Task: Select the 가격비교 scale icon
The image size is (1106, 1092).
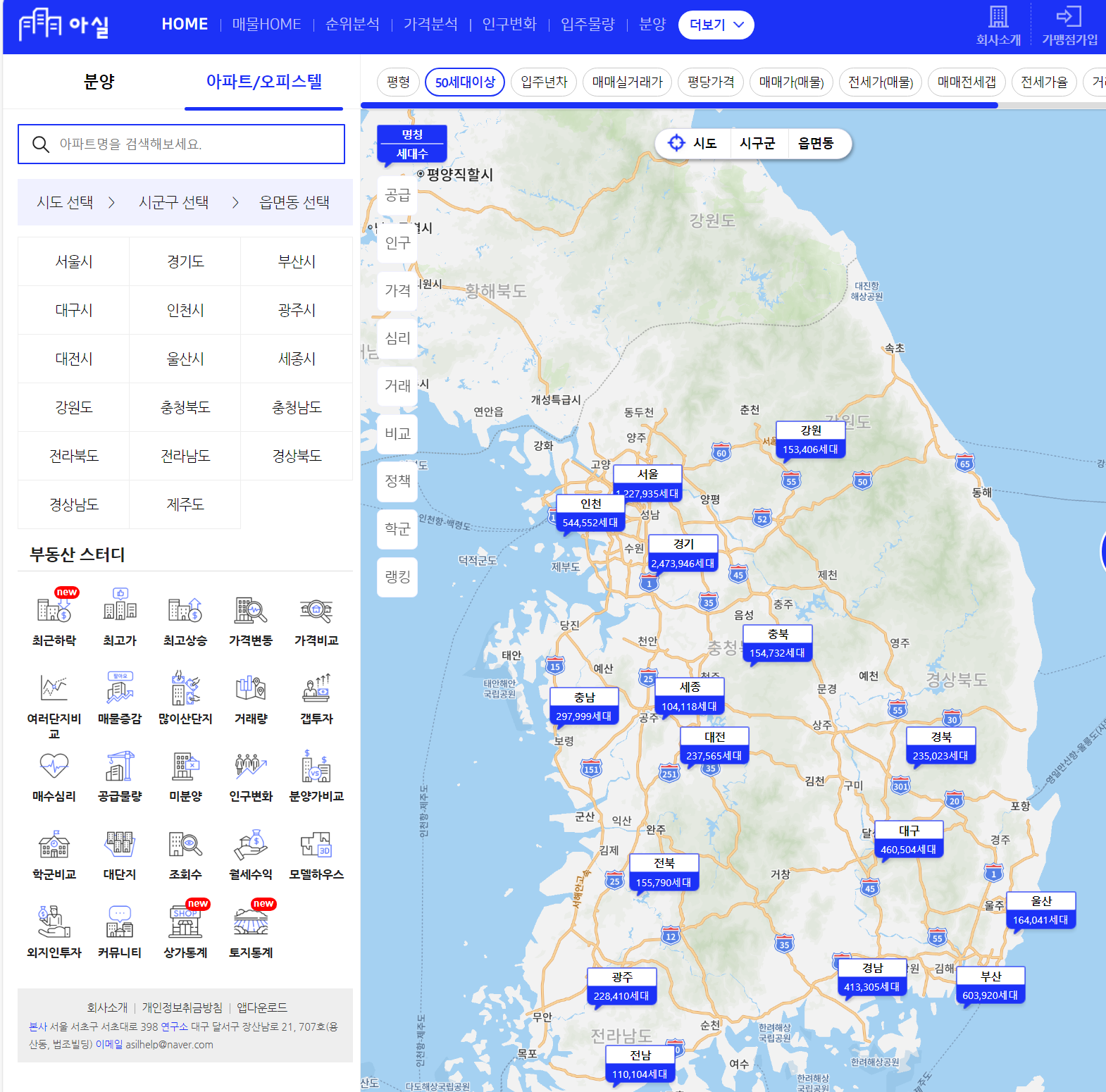Action: click(316, 610)
